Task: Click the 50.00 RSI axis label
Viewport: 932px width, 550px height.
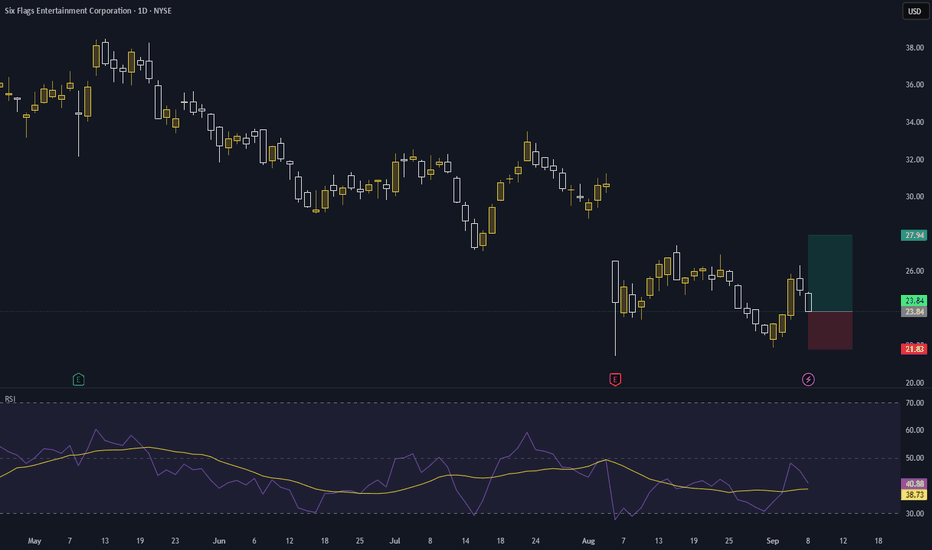Action: click(914, 458)
